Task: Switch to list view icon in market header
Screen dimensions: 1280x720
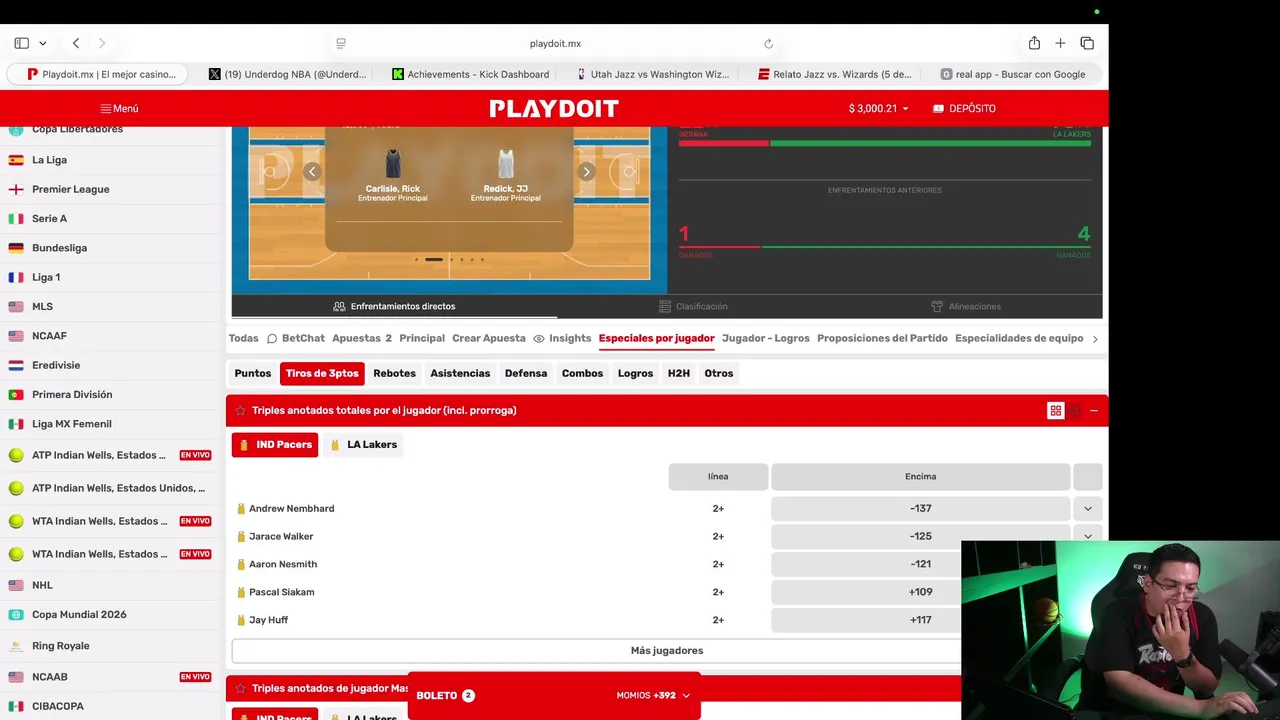Action: click(1074, 411)
